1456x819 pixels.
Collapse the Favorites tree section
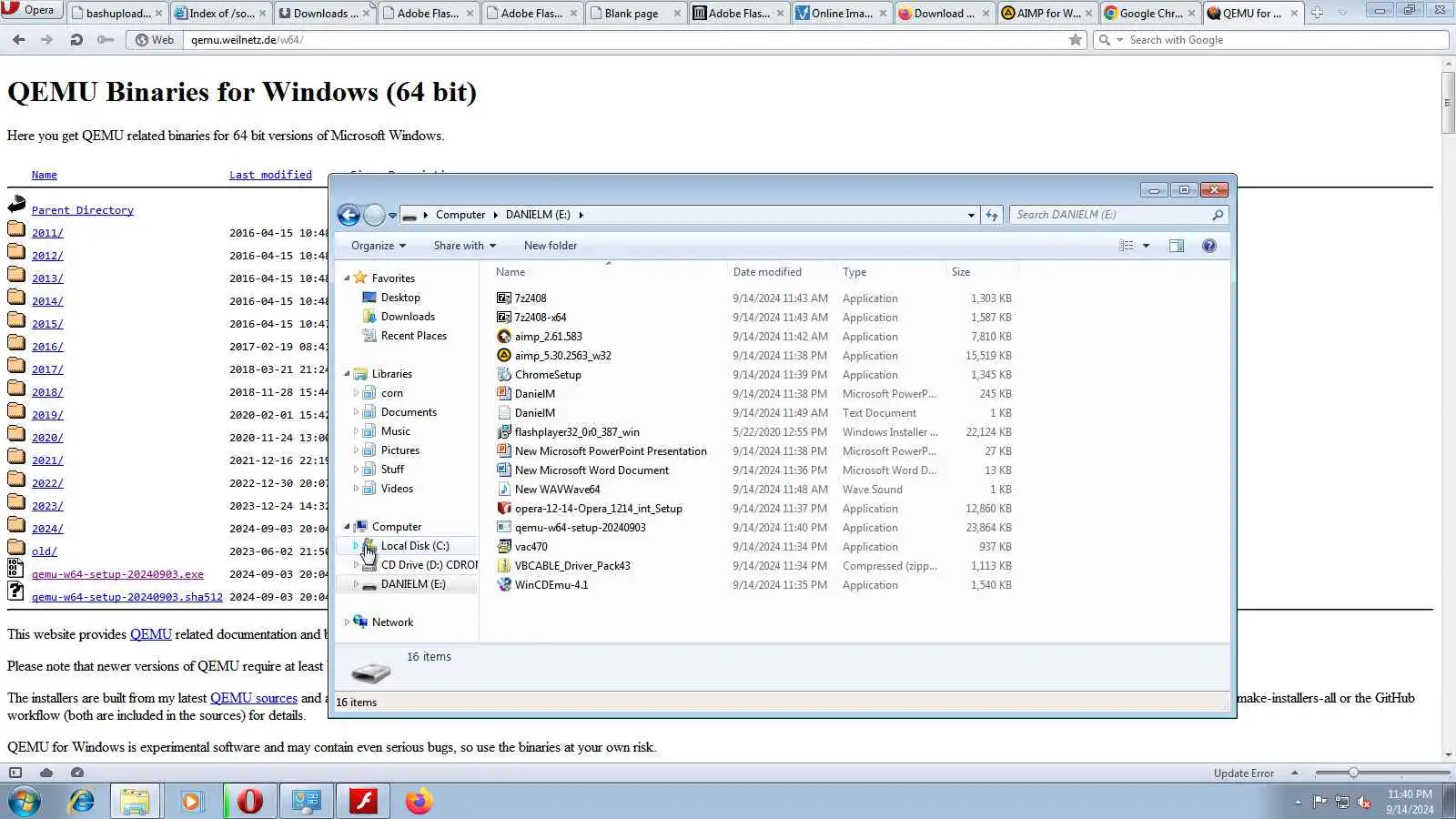[x=347, y=278]
